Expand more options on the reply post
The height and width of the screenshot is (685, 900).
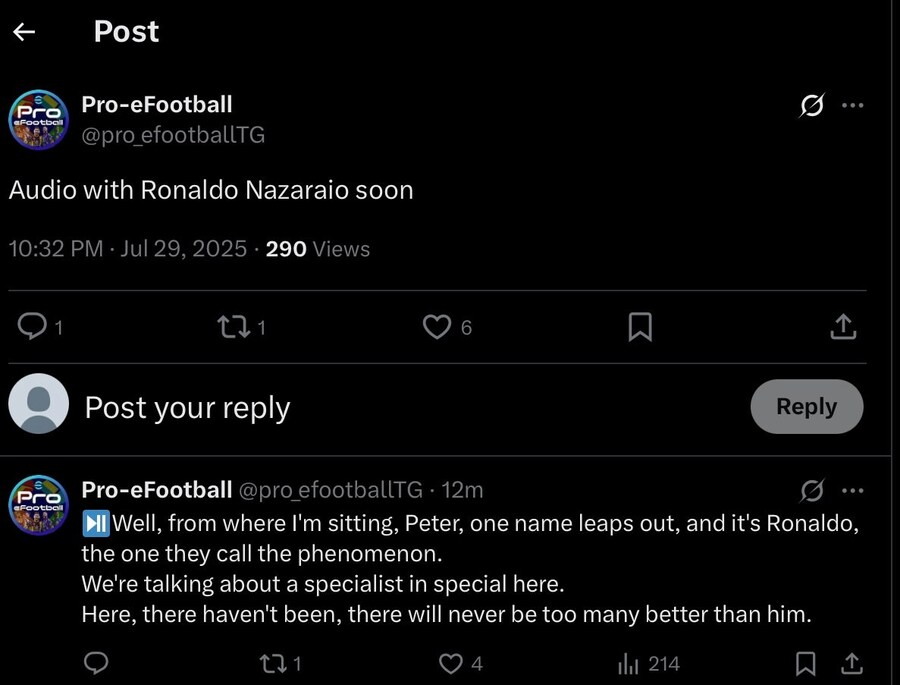(852, 490)
